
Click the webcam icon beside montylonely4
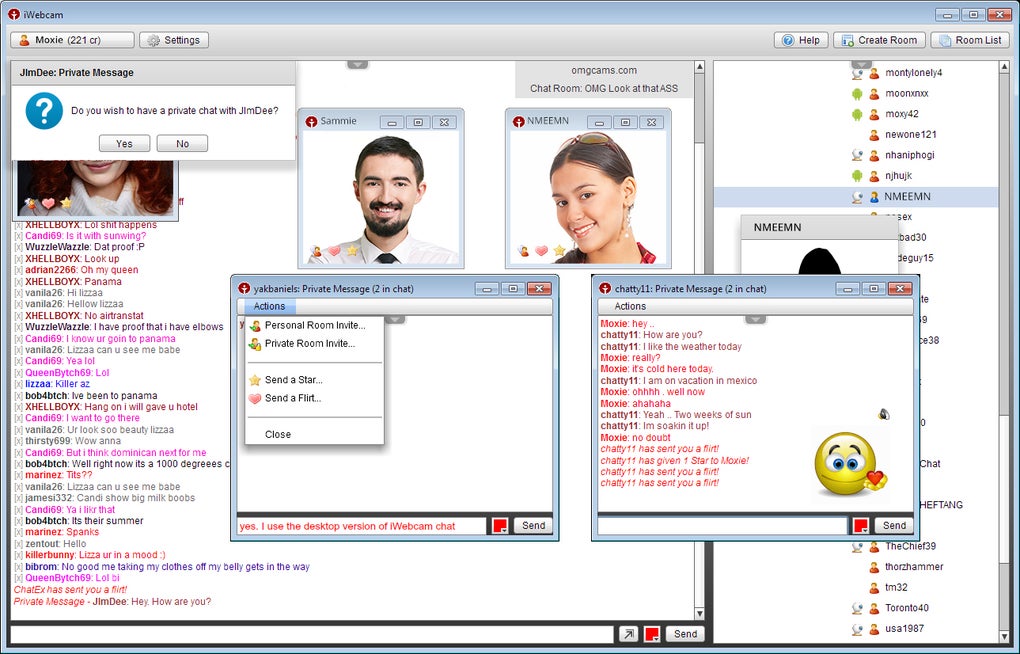click(857, 73)
